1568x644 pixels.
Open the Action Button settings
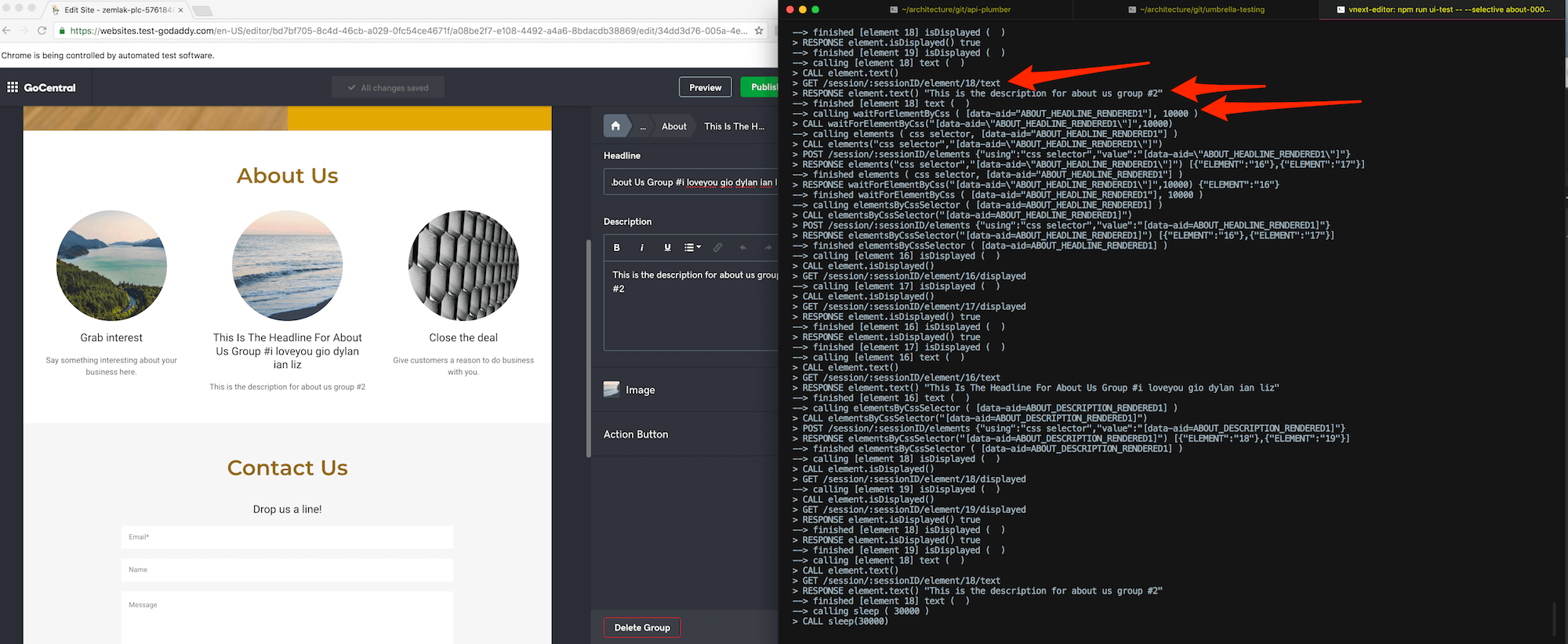684,434
